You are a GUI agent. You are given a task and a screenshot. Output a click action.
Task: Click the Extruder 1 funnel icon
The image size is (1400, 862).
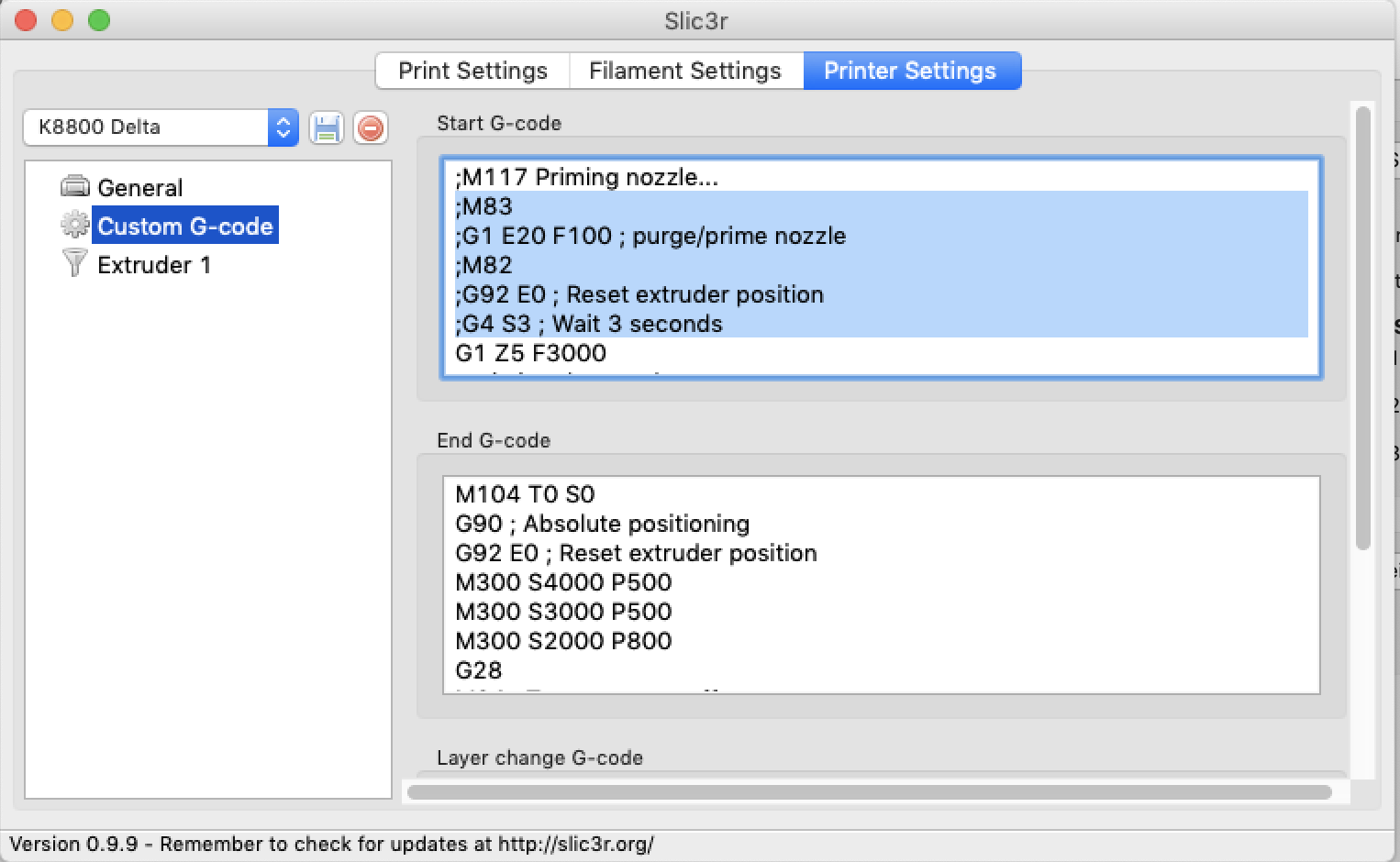pyautogui.click(x=74, y=264)
